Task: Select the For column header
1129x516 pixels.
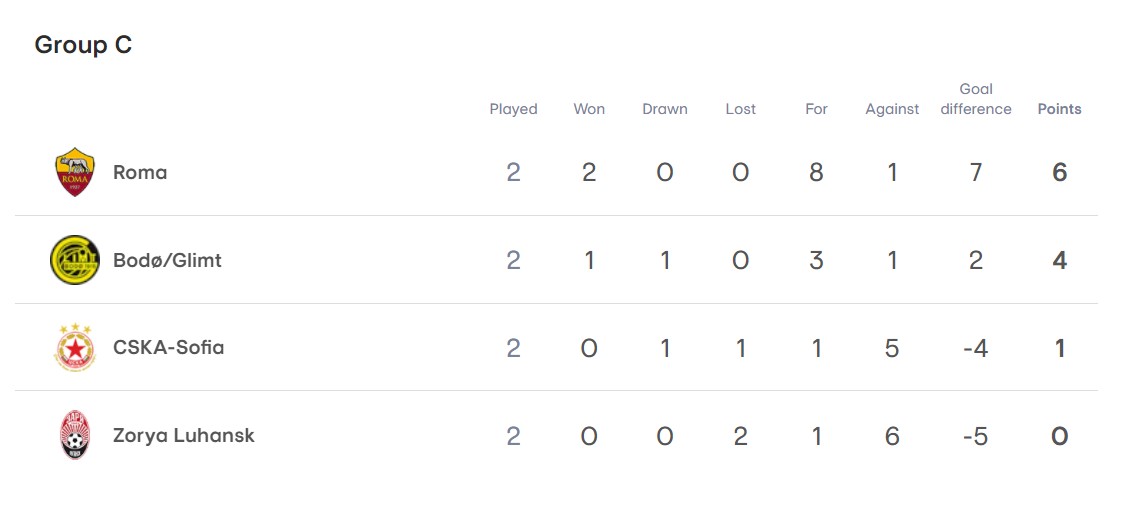Action: tap(816, 109)
